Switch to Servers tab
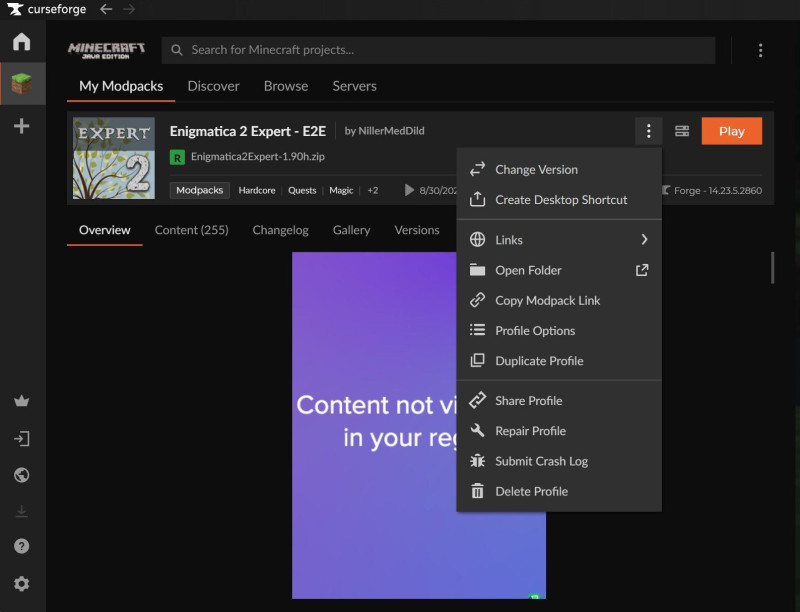Screen dimensions: 800x612 tap(355, 86)
